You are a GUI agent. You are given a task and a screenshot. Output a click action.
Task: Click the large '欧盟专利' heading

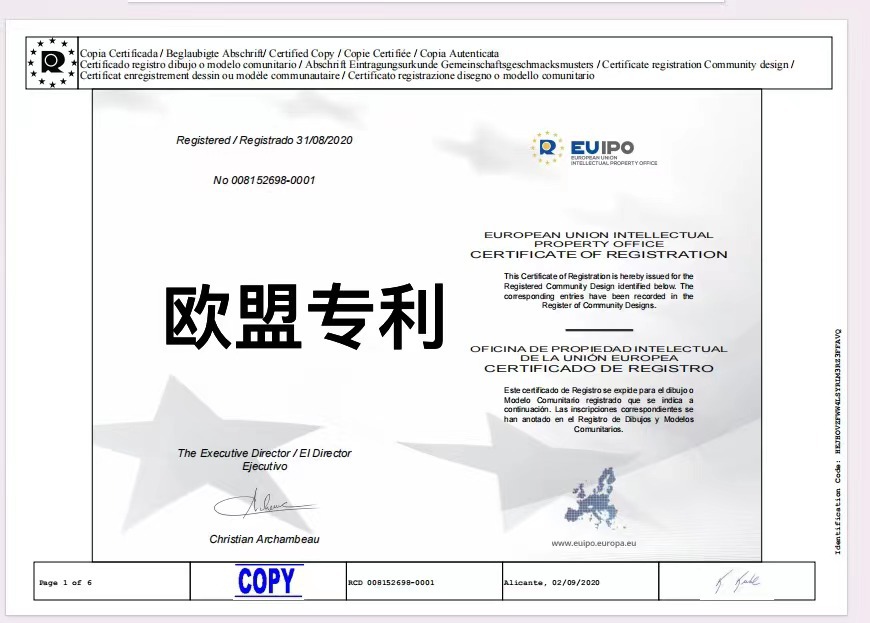click(x=304, y=316)
